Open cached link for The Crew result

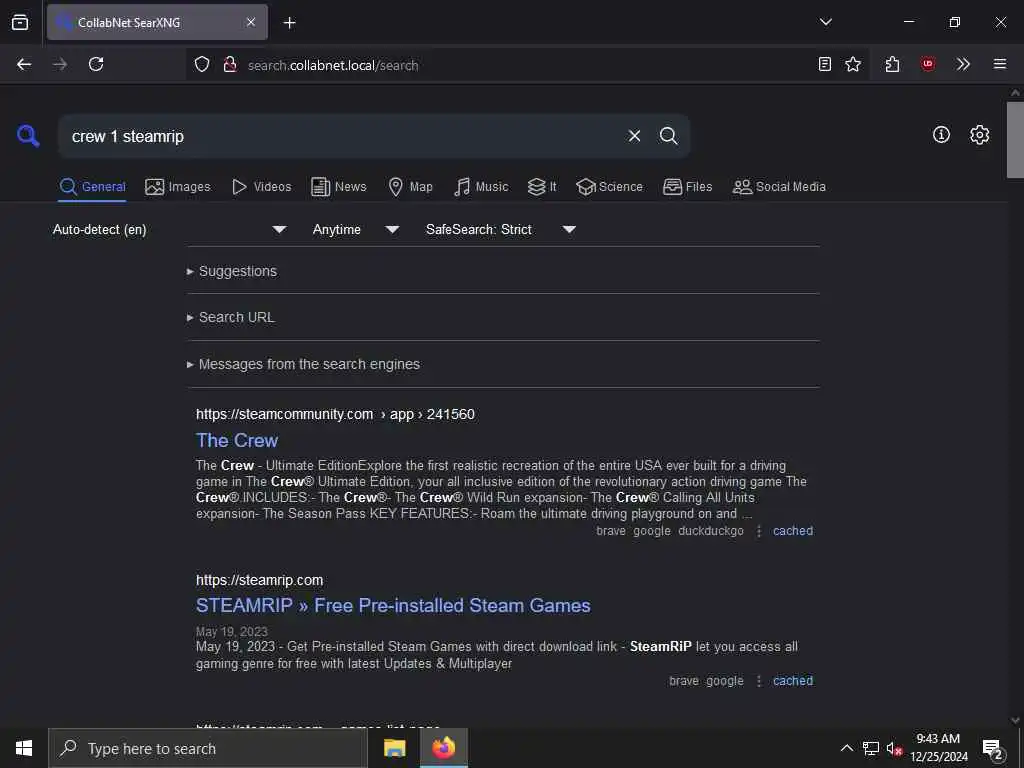(x=793, y=531)
